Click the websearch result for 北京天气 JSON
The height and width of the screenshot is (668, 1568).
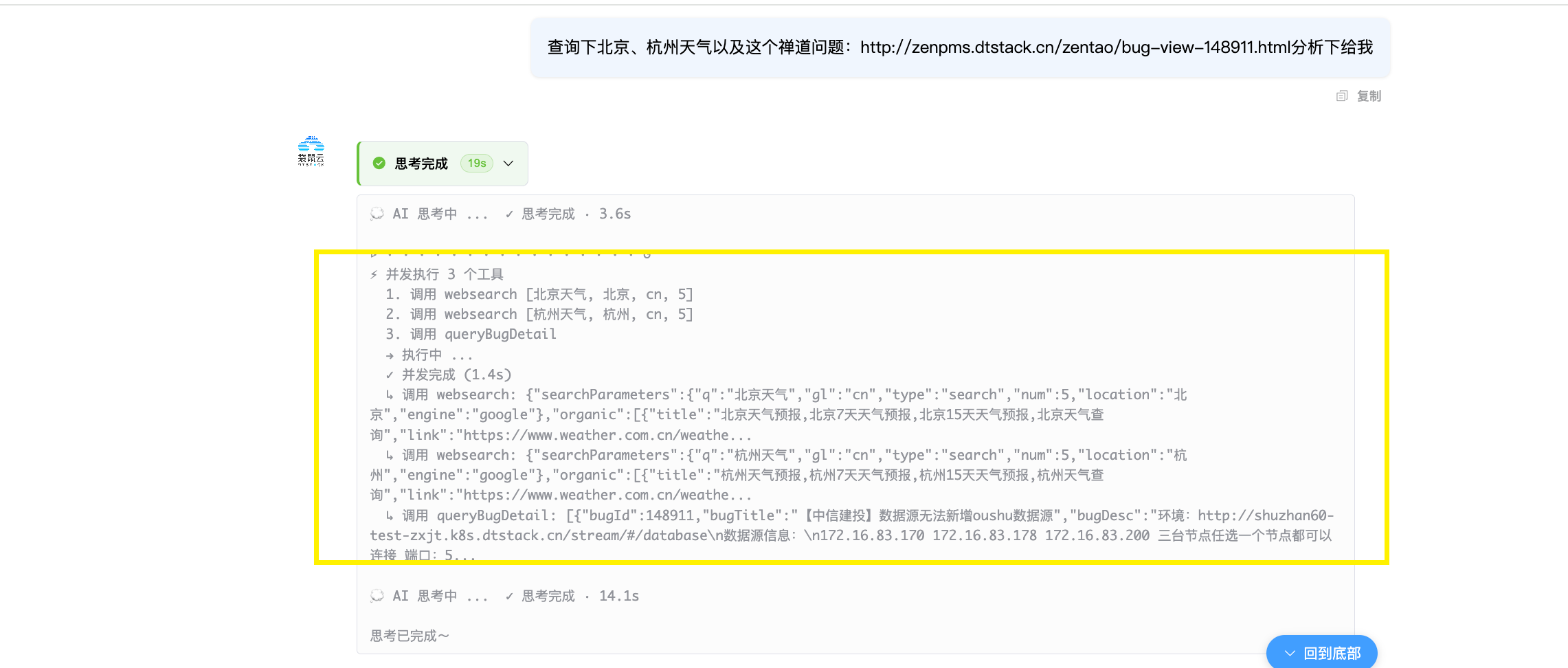click(x=779, y=414)
